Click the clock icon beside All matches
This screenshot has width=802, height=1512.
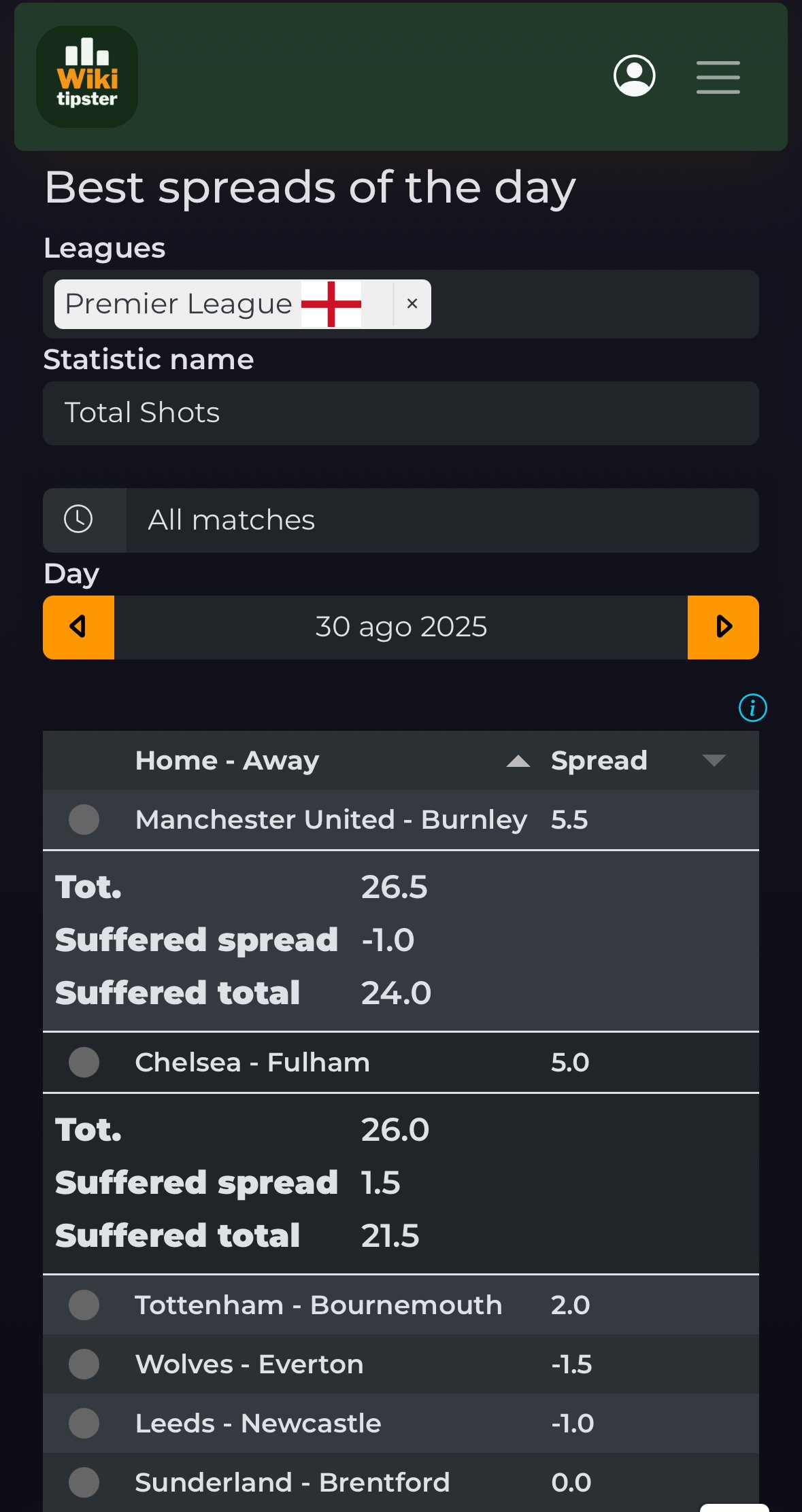[78, 519]
